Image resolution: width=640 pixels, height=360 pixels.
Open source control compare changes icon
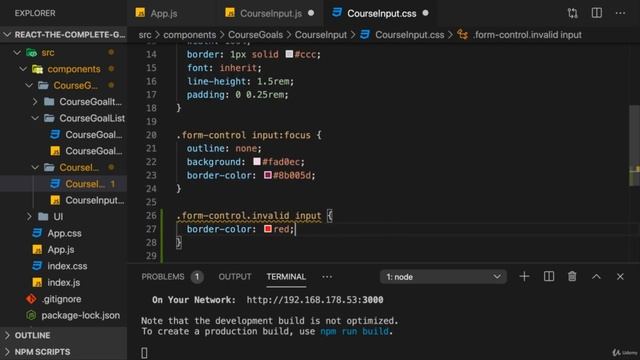click(572, 13)
